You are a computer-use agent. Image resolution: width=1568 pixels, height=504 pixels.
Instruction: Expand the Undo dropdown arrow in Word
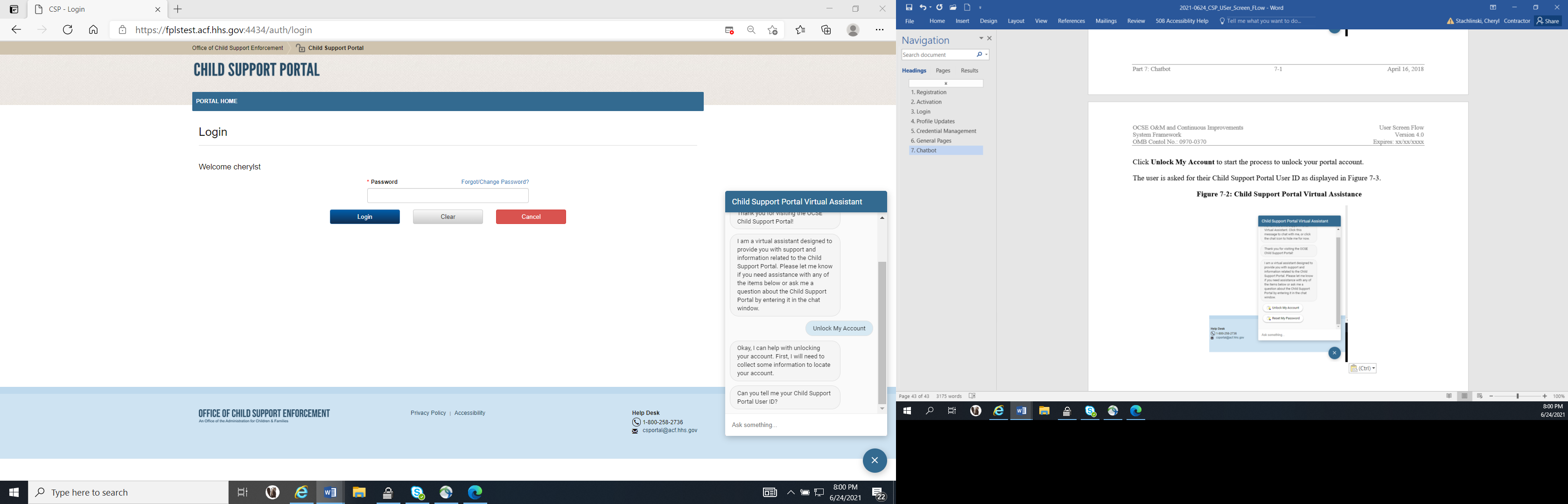930,8
